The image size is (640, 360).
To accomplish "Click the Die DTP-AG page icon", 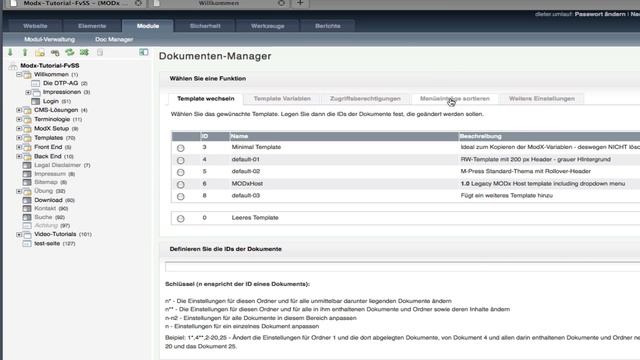I will (x=36, y=83).
